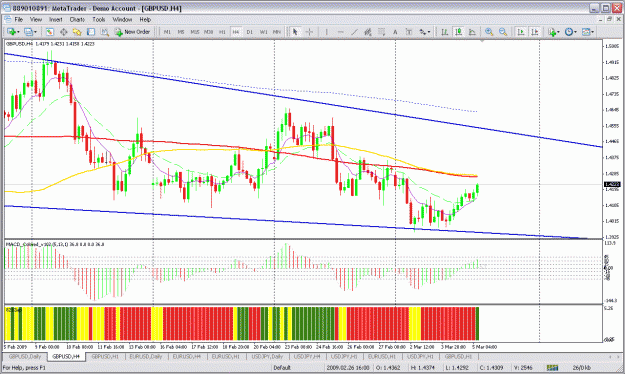Switch chart to Candlesticks mode
The height and width of the screenshot is (374, 625).
(458, 32)
